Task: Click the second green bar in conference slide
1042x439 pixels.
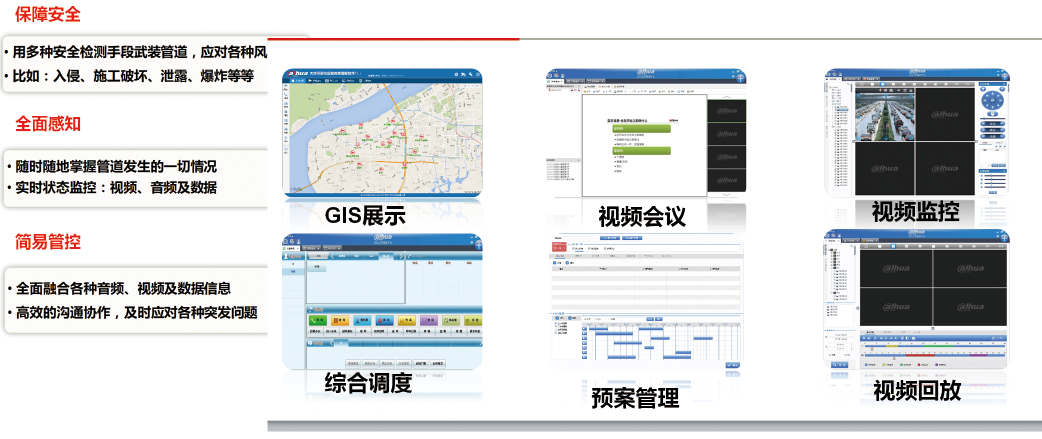Action: (641, 150)
